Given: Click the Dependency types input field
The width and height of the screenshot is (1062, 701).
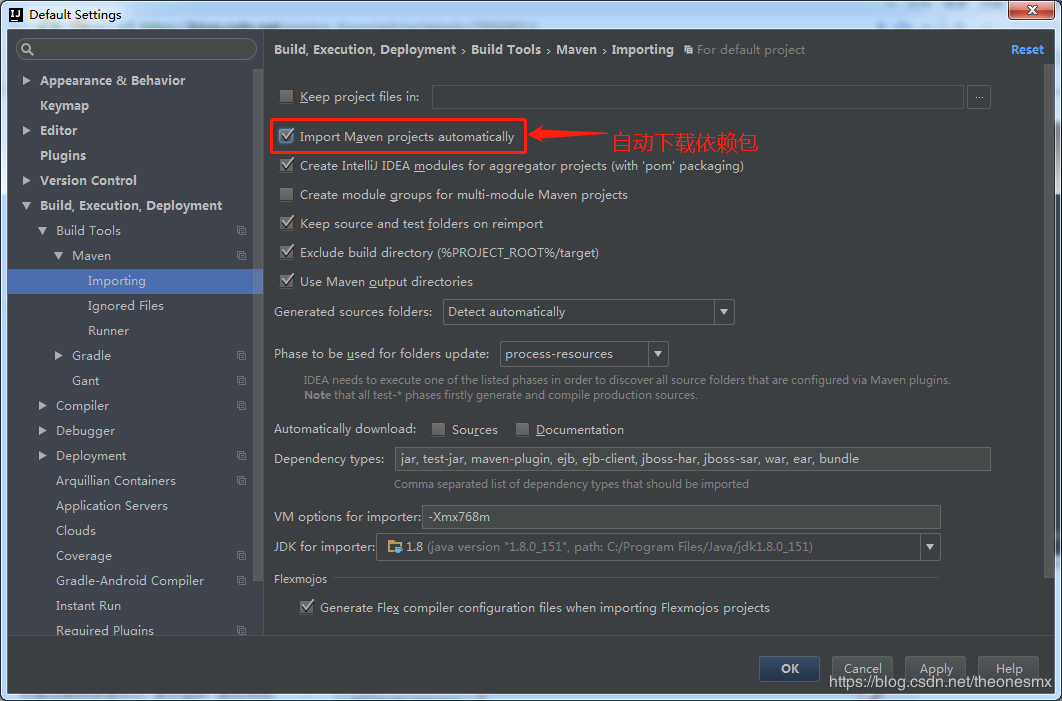Looking at the screenshot, I should (x=692, y=459).
